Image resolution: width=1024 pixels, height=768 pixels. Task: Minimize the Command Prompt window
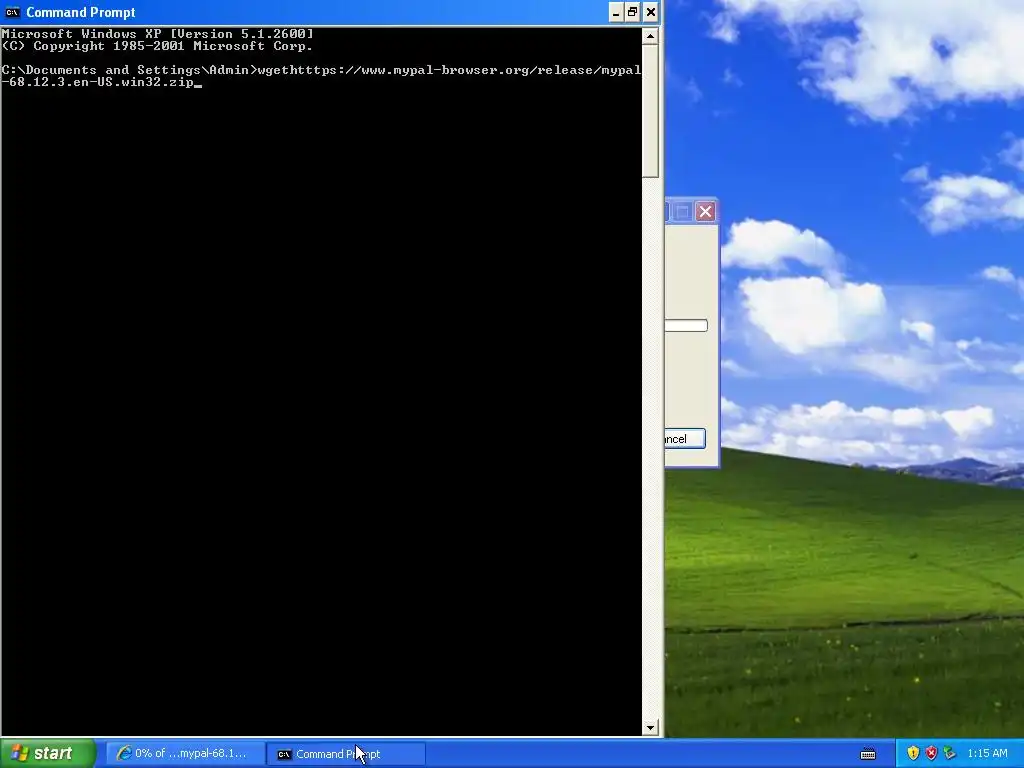click(615, 12)
